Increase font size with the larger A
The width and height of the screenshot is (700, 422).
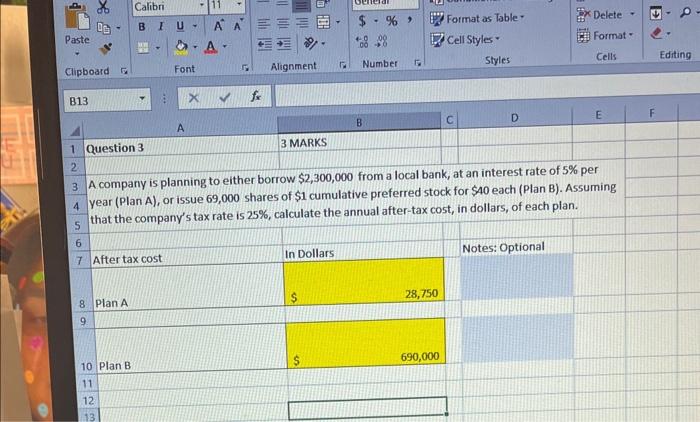point(218,26)
